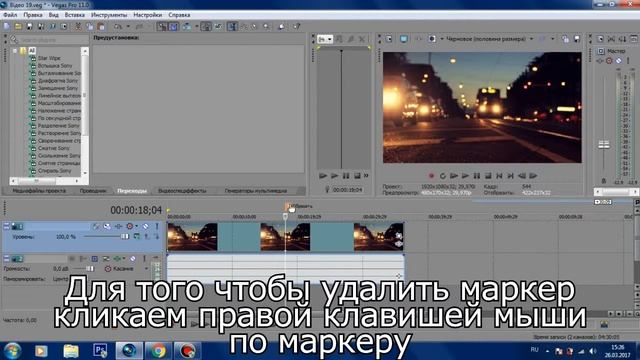Open Event Pan/Crop on the last clip

pos(399,236)
